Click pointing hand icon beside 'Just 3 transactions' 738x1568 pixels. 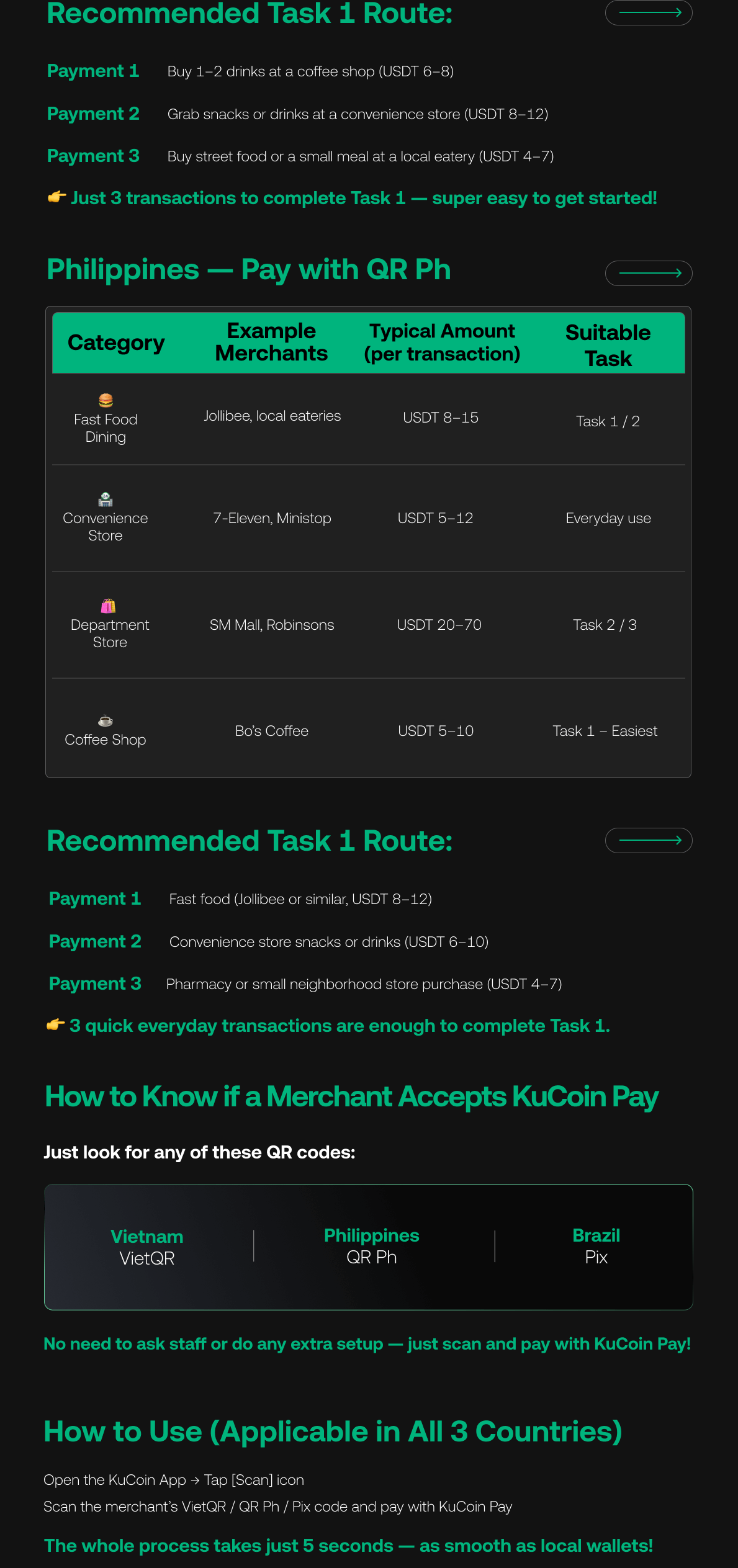[x=57, y=197]
